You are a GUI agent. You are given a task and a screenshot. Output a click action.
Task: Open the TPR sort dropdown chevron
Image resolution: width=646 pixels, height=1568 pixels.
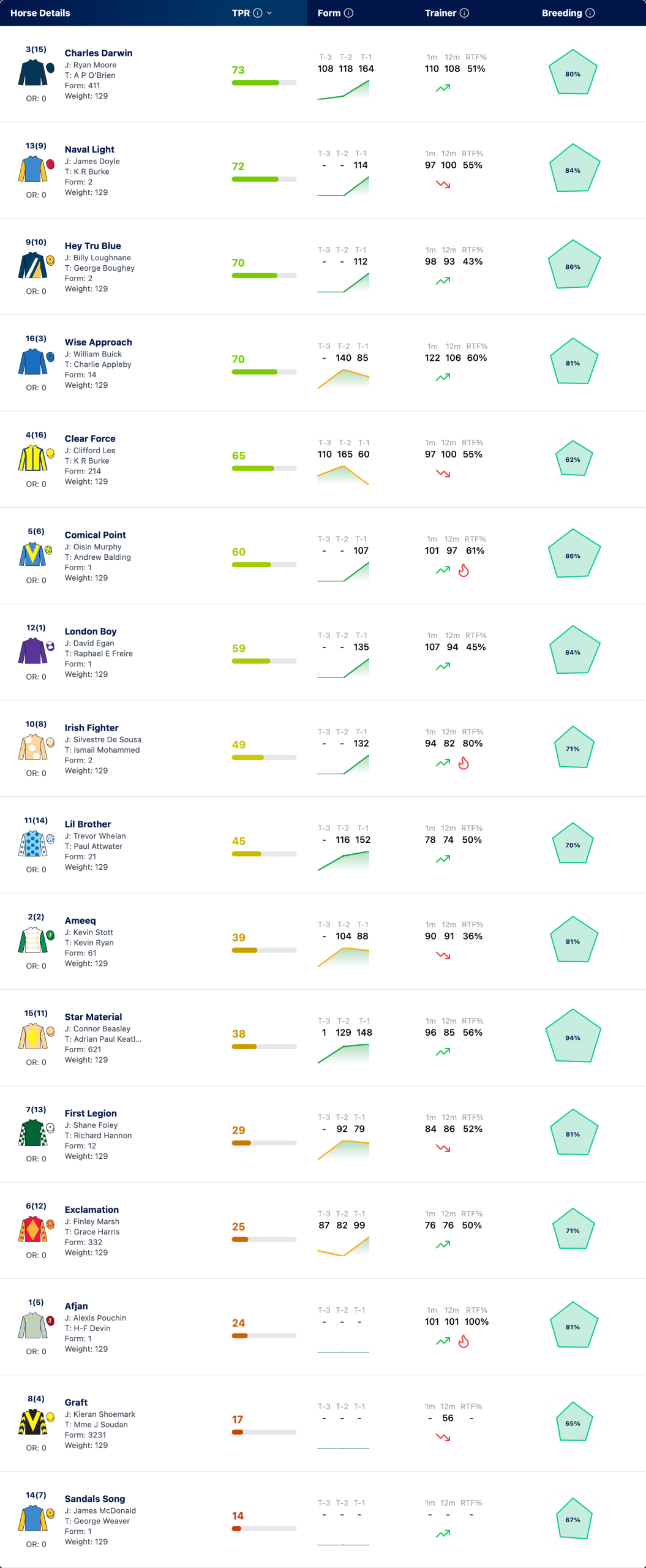[269, 13]
